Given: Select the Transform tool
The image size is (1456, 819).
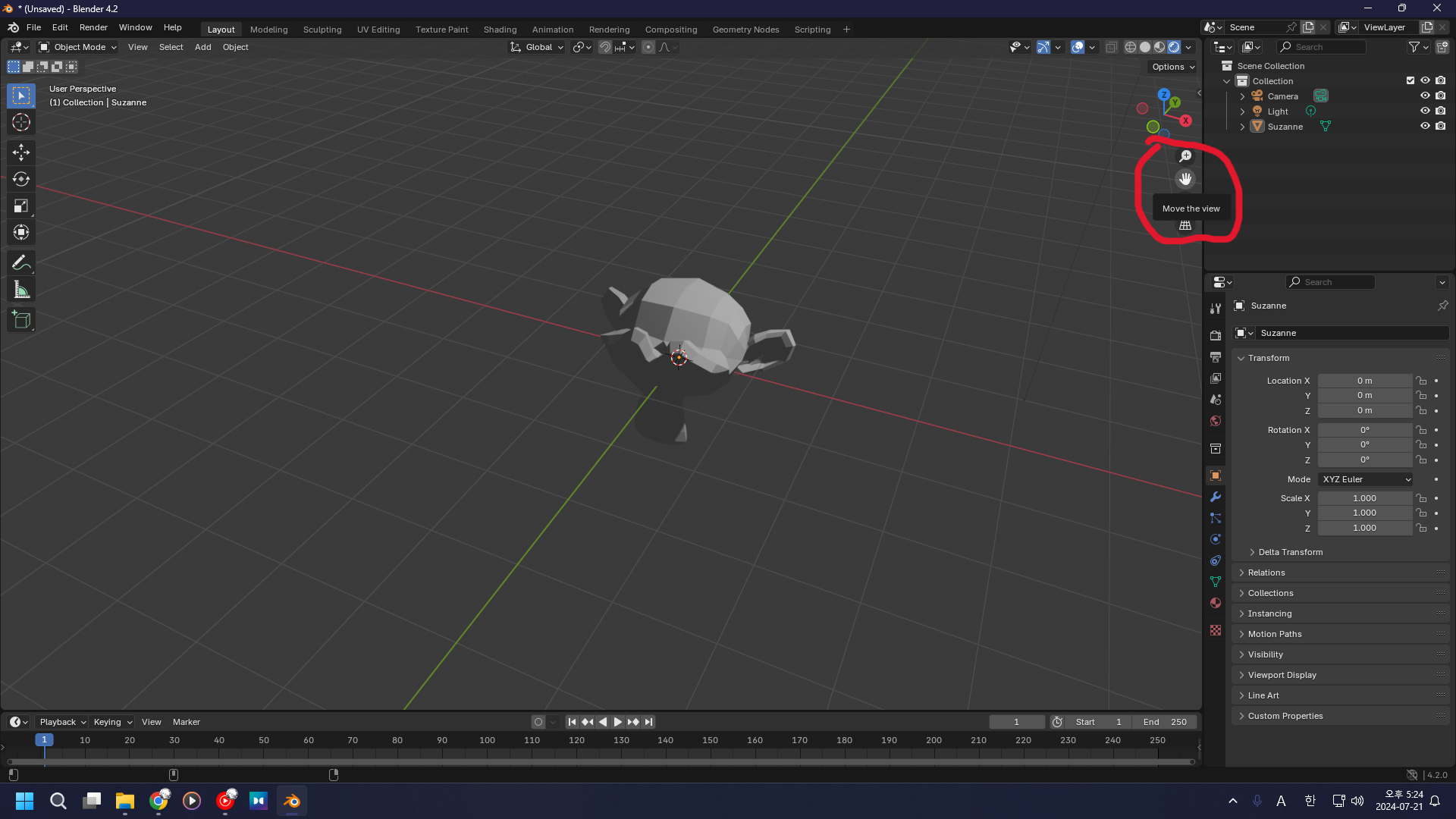Looking at the screenshot, I should 21,232.
